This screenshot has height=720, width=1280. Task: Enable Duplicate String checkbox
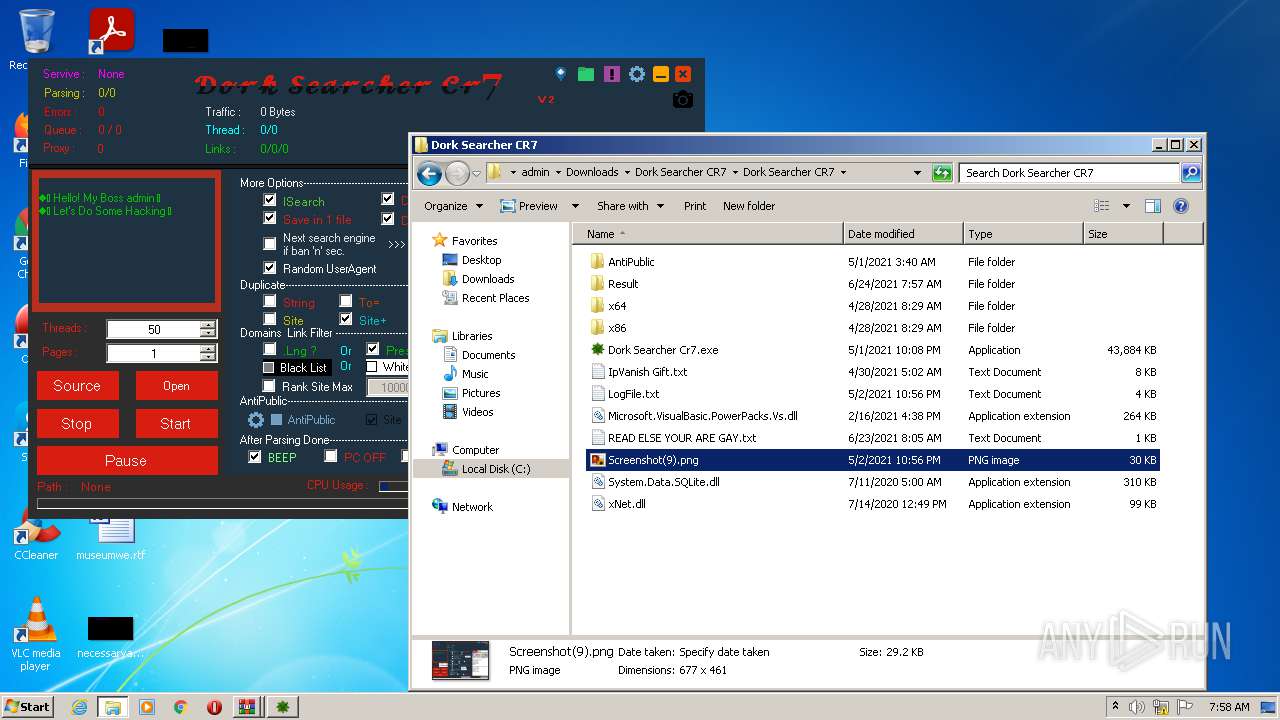pos(270,301)
